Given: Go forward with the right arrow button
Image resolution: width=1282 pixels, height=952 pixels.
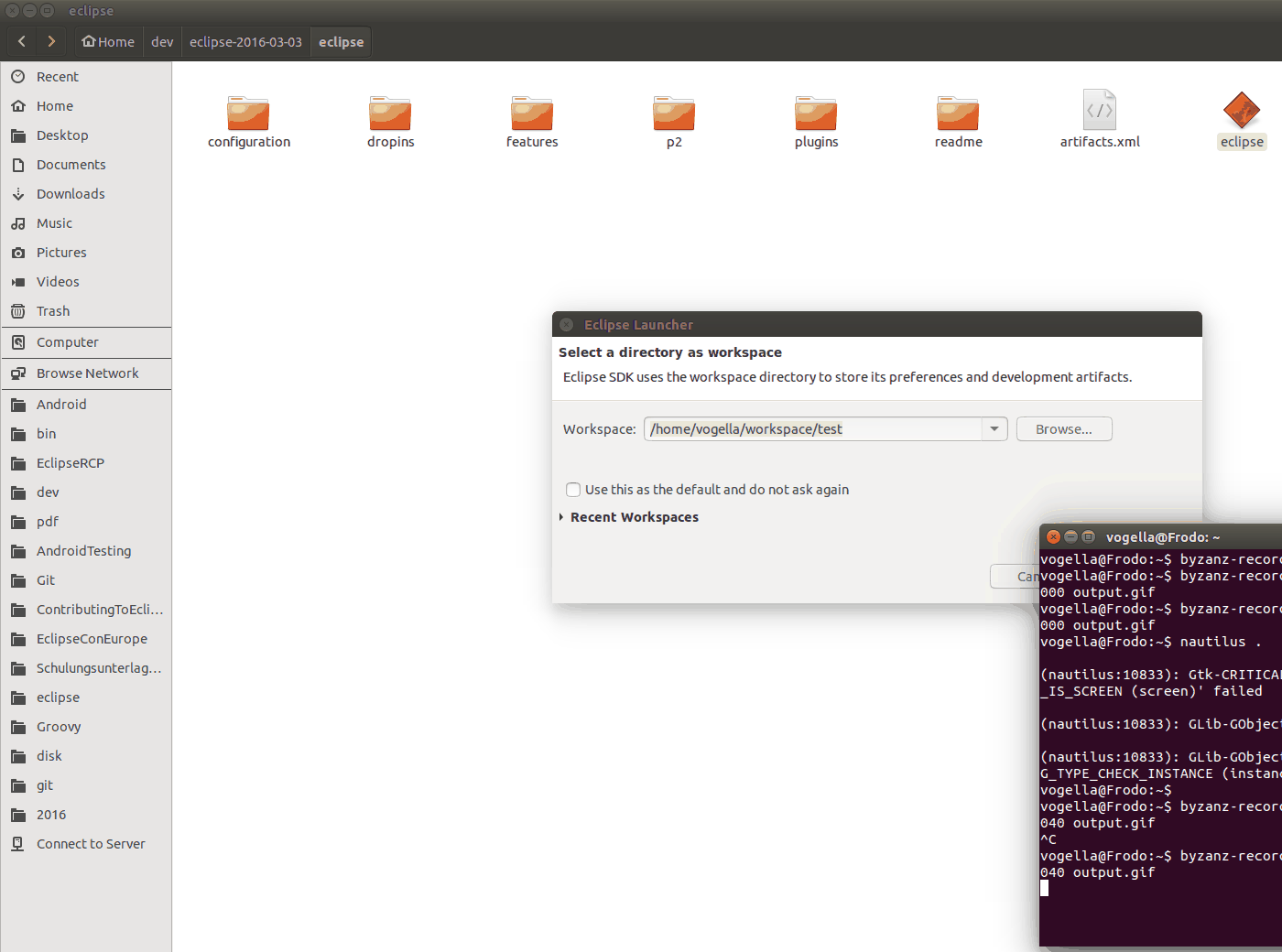Looking at the screenshot, I should point(51,41).
